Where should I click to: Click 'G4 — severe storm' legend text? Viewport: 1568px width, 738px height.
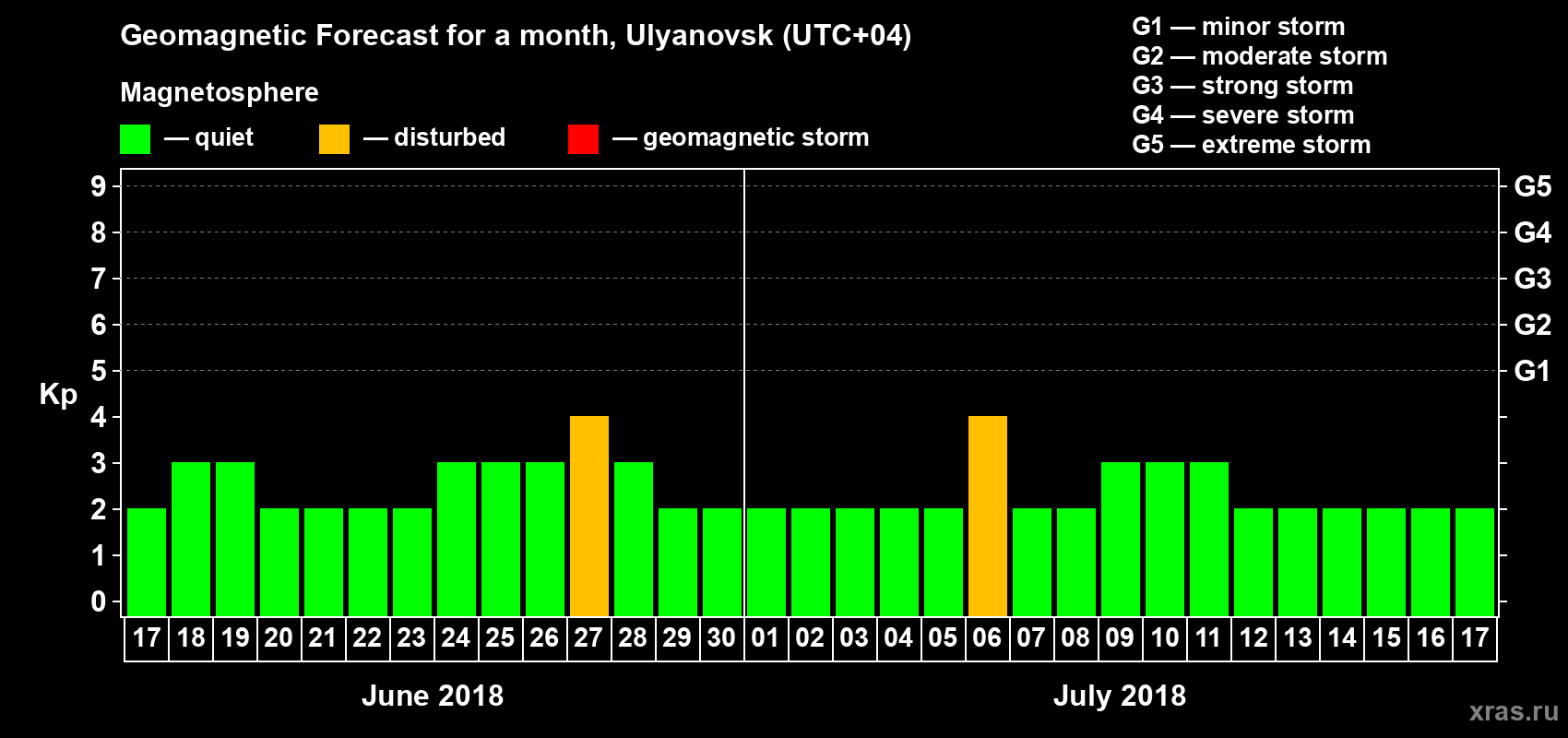point(1243,115)
